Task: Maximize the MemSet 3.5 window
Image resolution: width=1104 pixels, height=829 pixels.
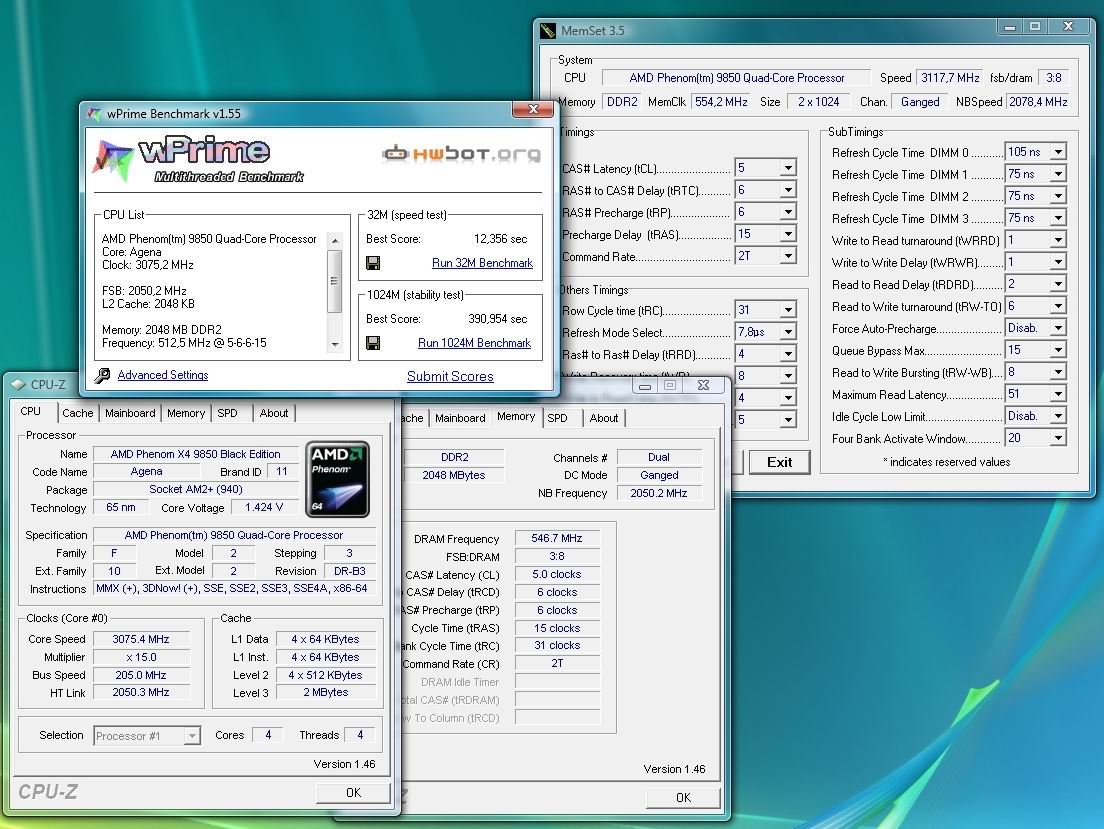Action: (x=1035, y=27)
